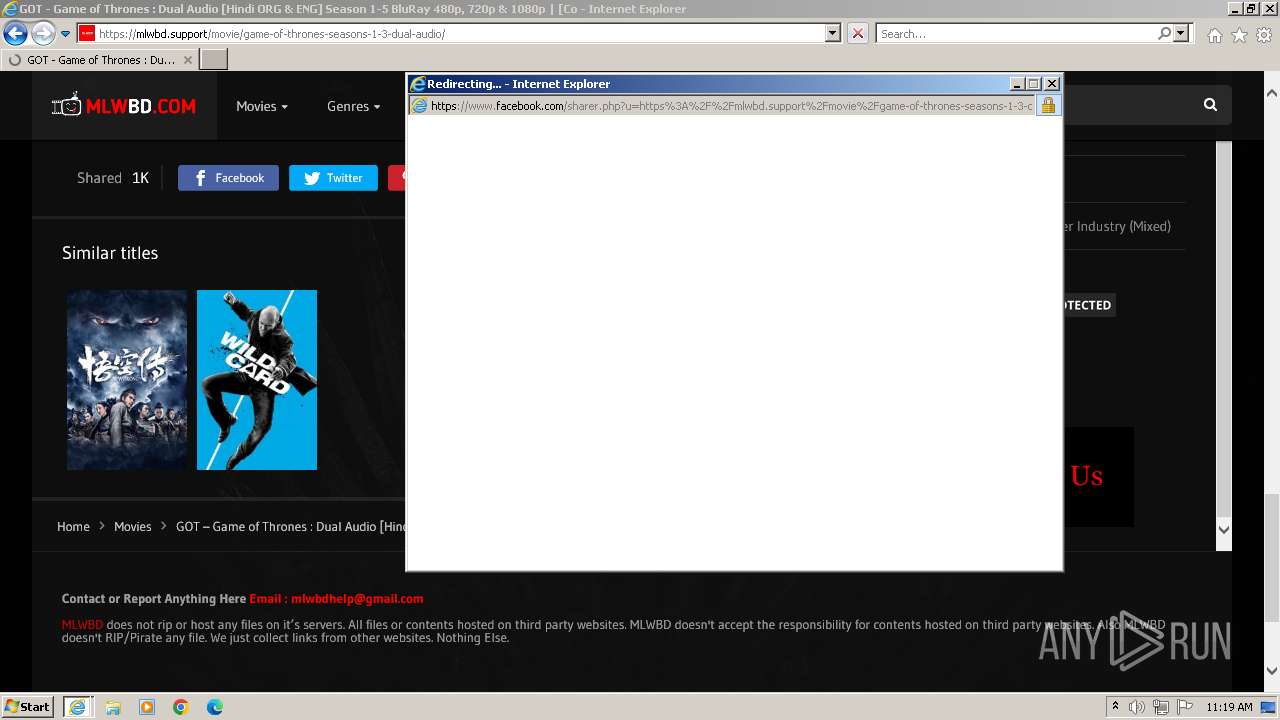
Task: Click the MLWBD.COM site logo
Action: tap(124, 106)
